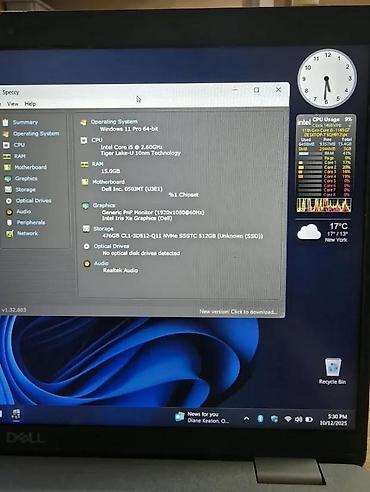The height and width of the screenshot is (492, 370).
Task: Click 'Tiger Lake-U 10nm Technology' text
Action: coord(141,153)
